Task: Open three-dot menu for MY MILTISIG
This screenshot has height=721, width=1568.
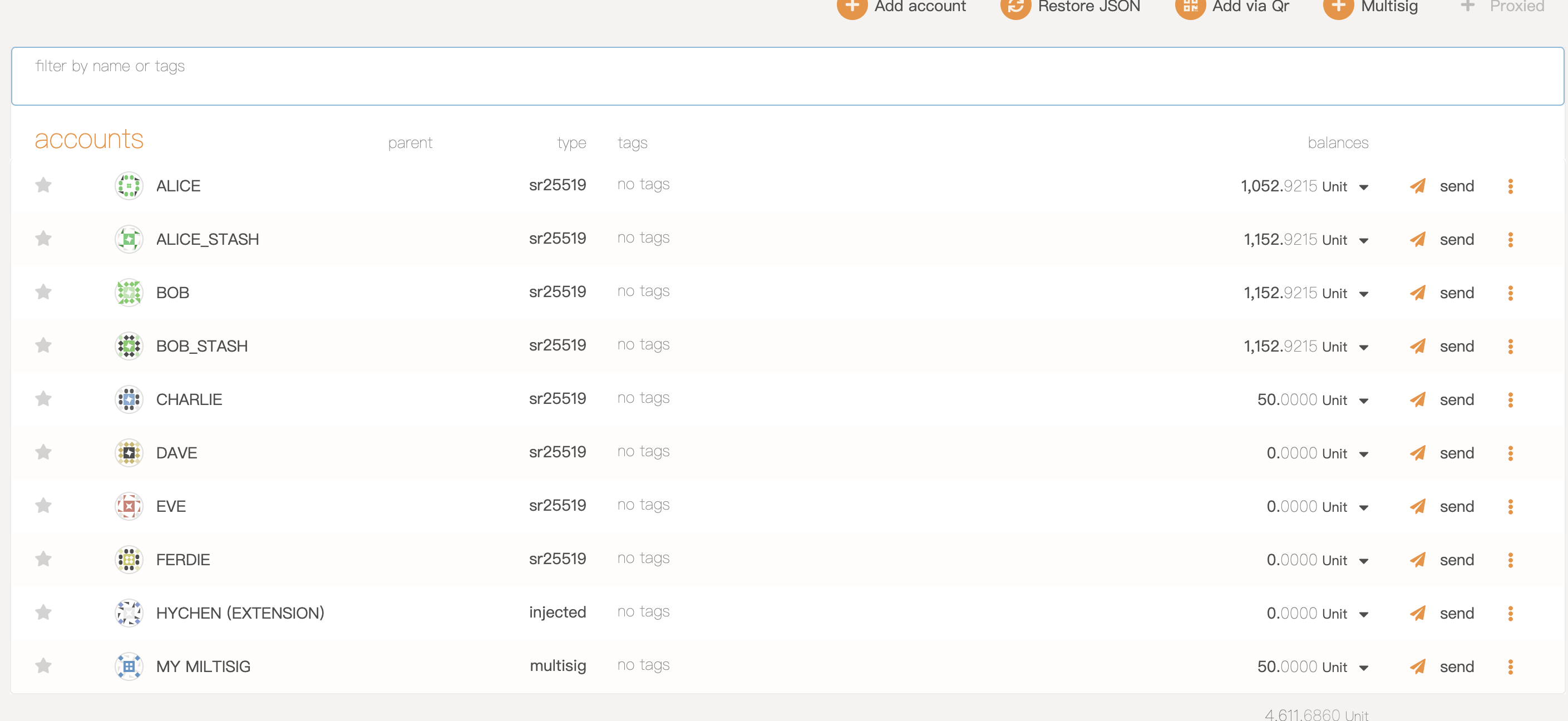Action: click(1510, 667)
